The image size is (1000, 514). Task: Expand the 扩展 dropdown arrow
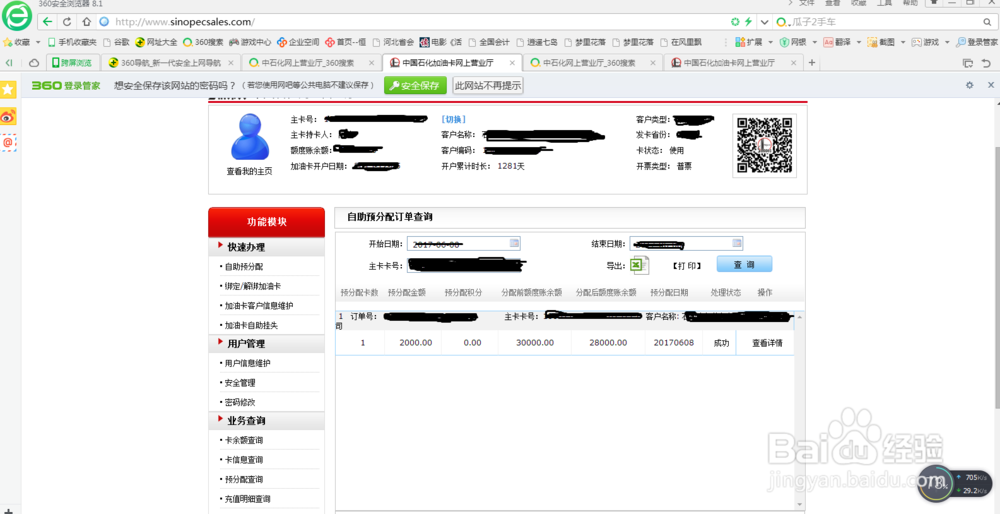[769, 42]
